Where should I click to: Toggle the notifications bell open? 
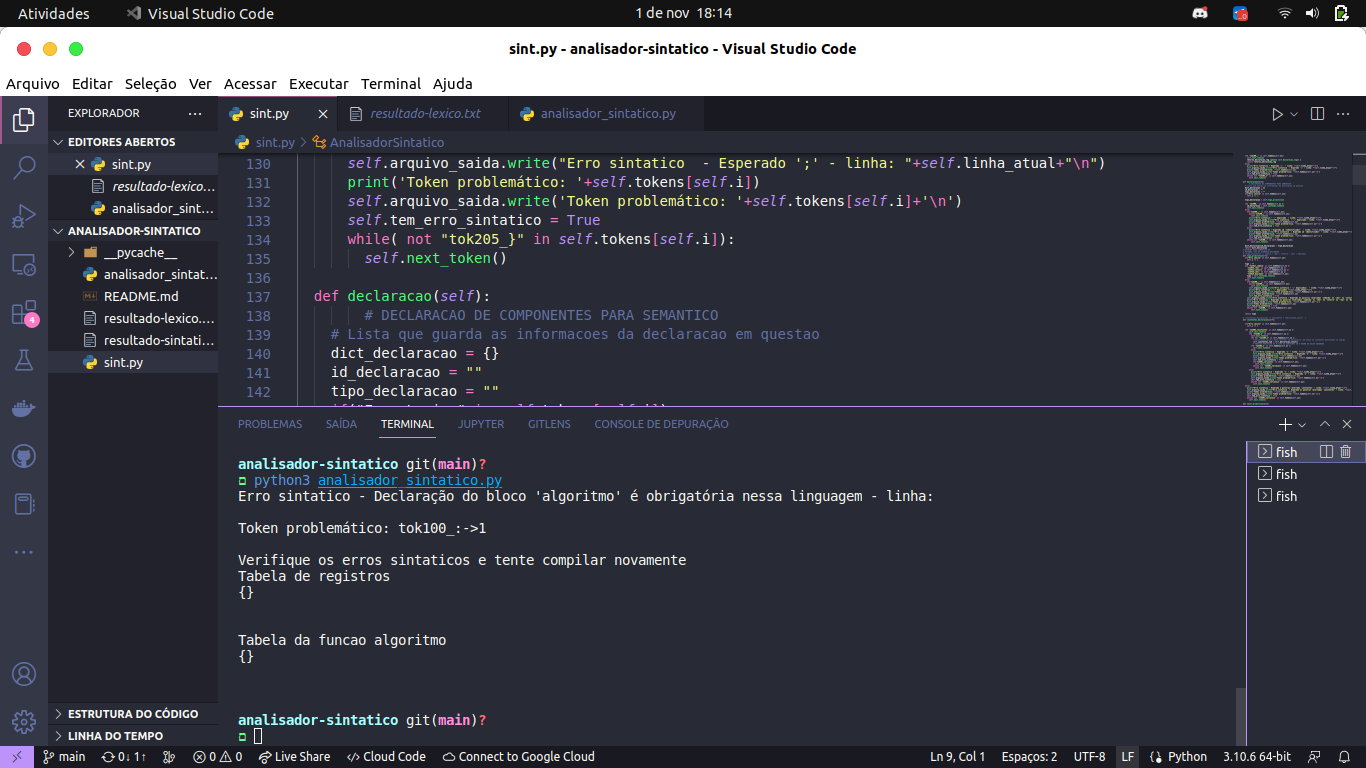click(x=1346, y=757)
